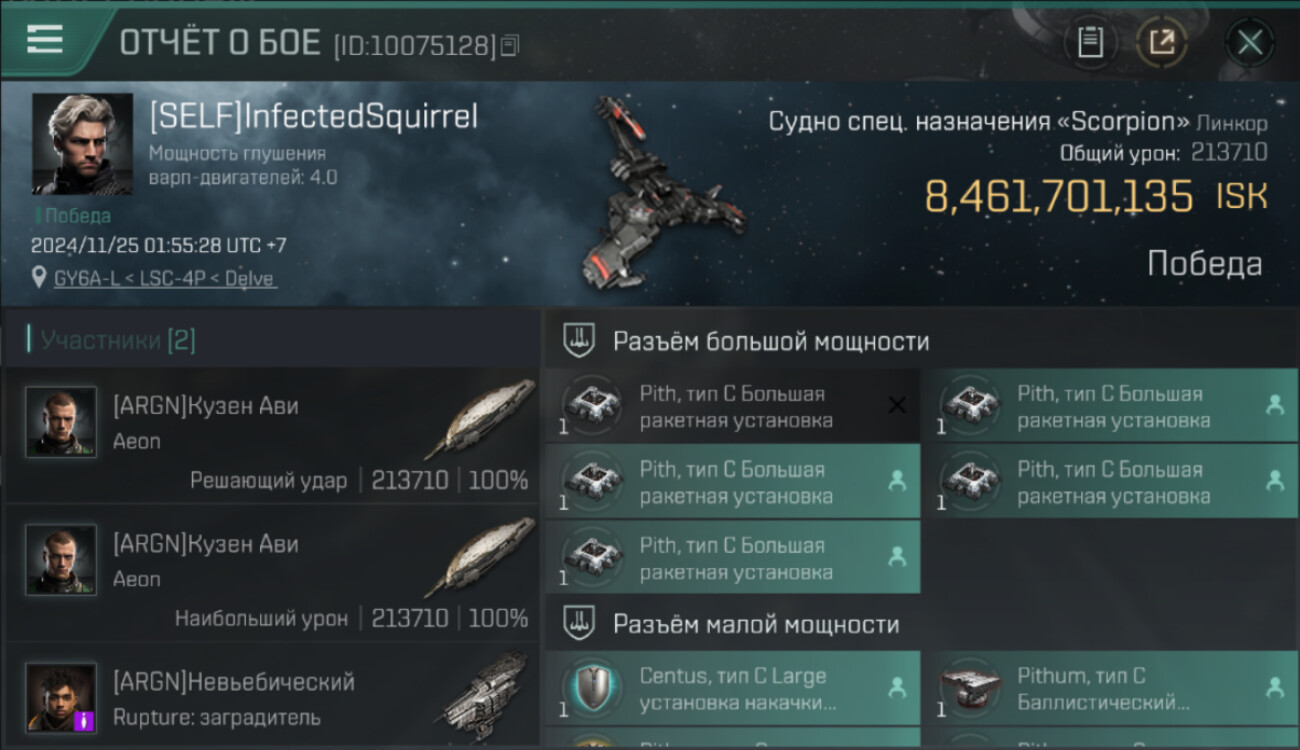Select Centus C Large shield booster module
This screenshot has width=1300, height=750.
click(x=733, y=688)
